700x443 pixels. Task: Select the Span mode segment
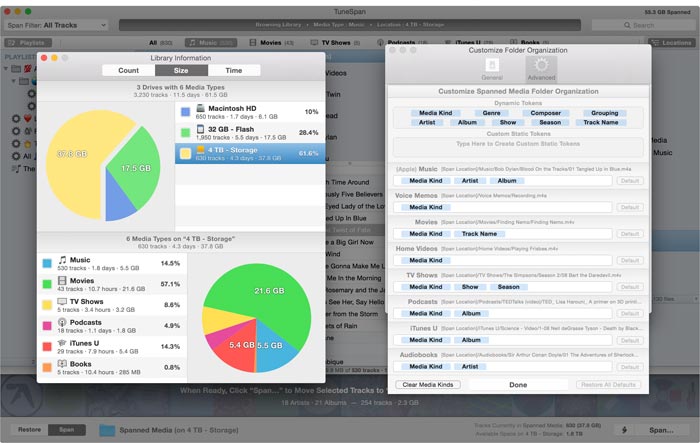click(x=67, y=430)
